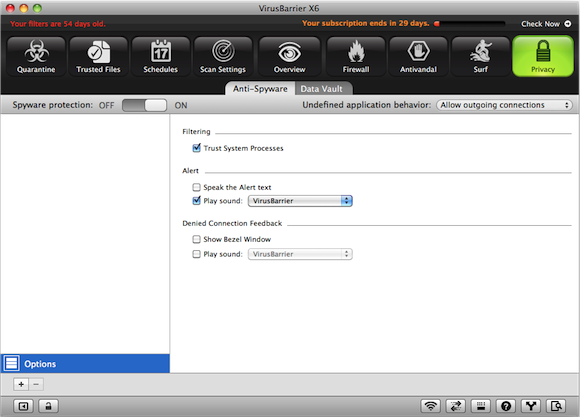Click the ON label beside spyware switch
Viewport: 580px width, 417px height.
pyautogui.click(x=181, y=105)
